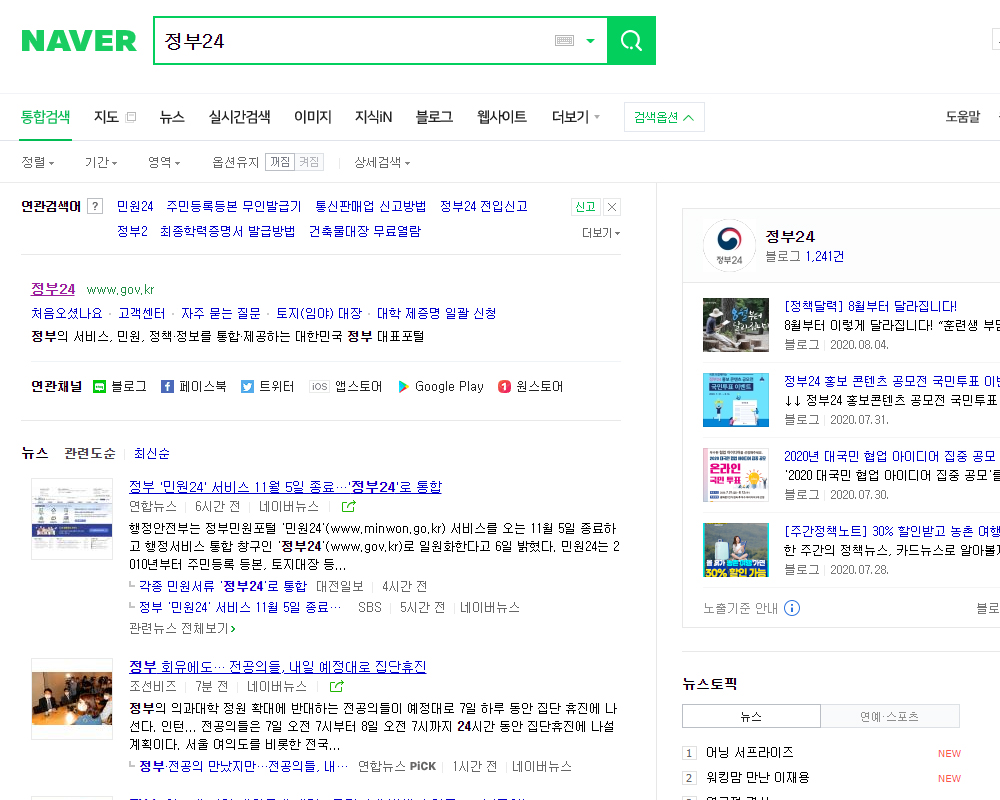The image size is (1000, 800).
Task: Sort news by 최신순
Action: click(152, 454)
